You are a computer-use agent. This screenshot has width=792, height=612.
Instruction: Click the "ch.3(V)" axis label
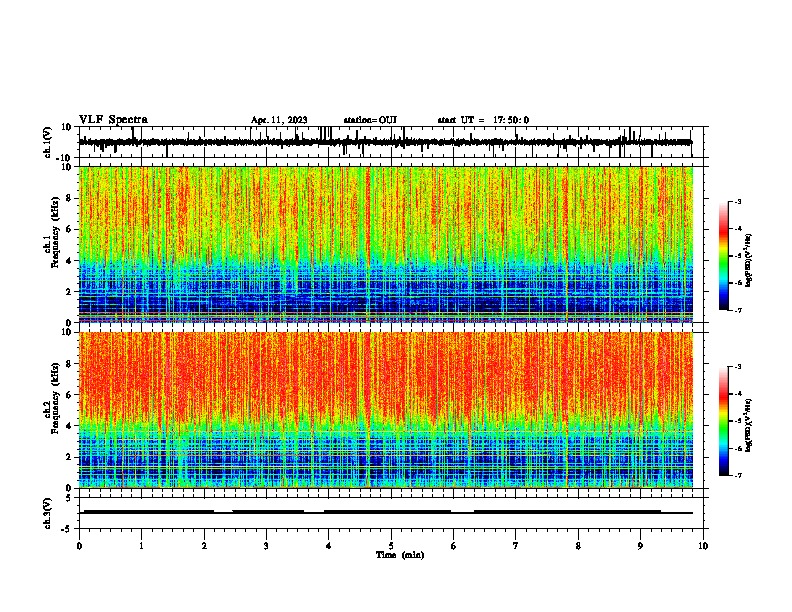point(48,513)
